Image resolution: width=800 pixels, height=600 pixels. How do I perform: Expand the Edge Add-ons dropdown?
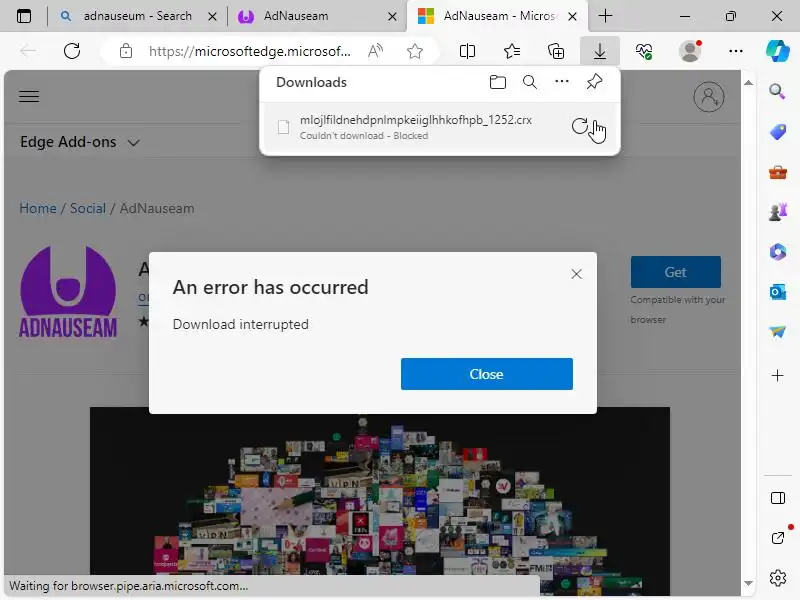pyautogui.click(x=80, y=142)
